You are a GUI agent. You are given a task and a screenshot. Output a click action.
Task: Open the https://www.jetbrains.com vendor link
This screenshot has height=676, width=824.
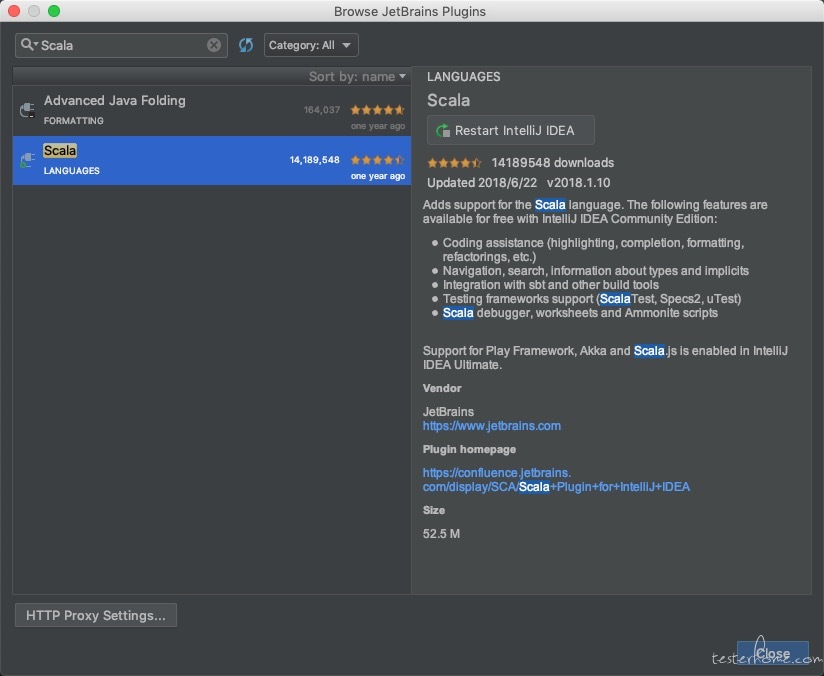(491, 426)
